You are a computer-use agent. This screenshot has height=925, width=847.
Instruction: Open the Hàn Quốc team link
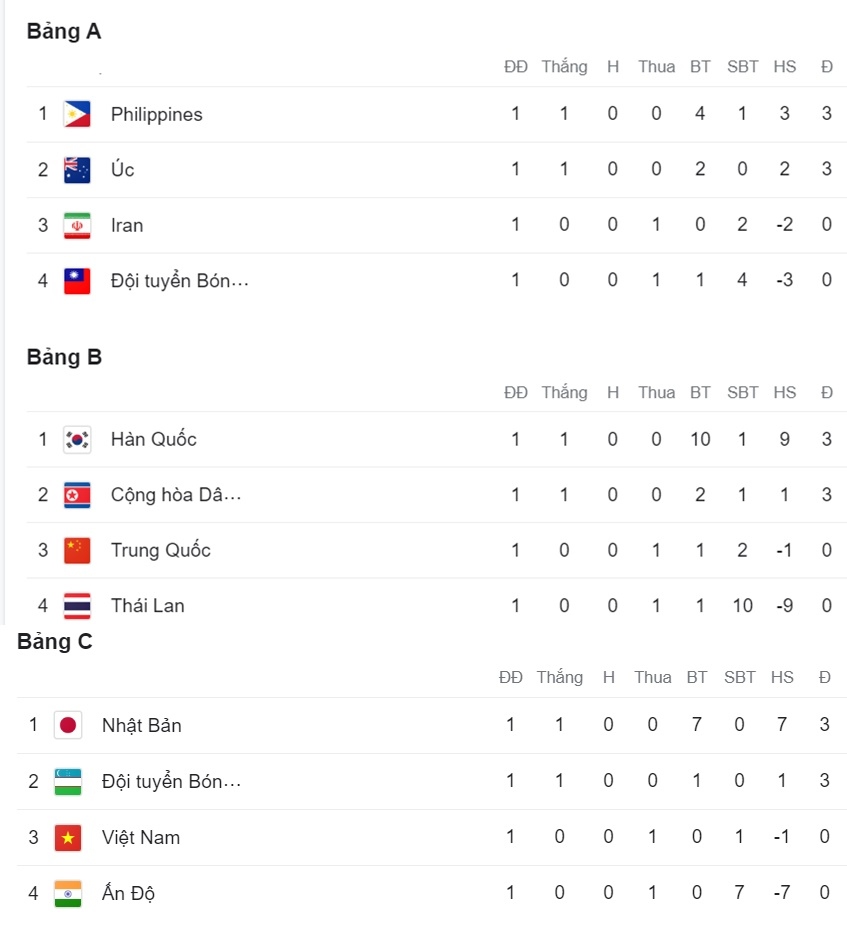tap(153, 439)
